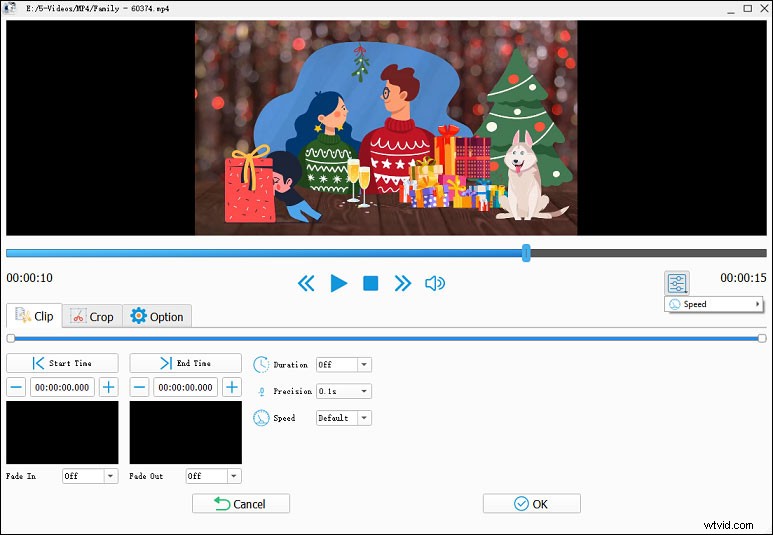The height and width of the screenshot is (535, 773).
Task: Click the application icon in title bar
Action: click(x=8, y=8)
